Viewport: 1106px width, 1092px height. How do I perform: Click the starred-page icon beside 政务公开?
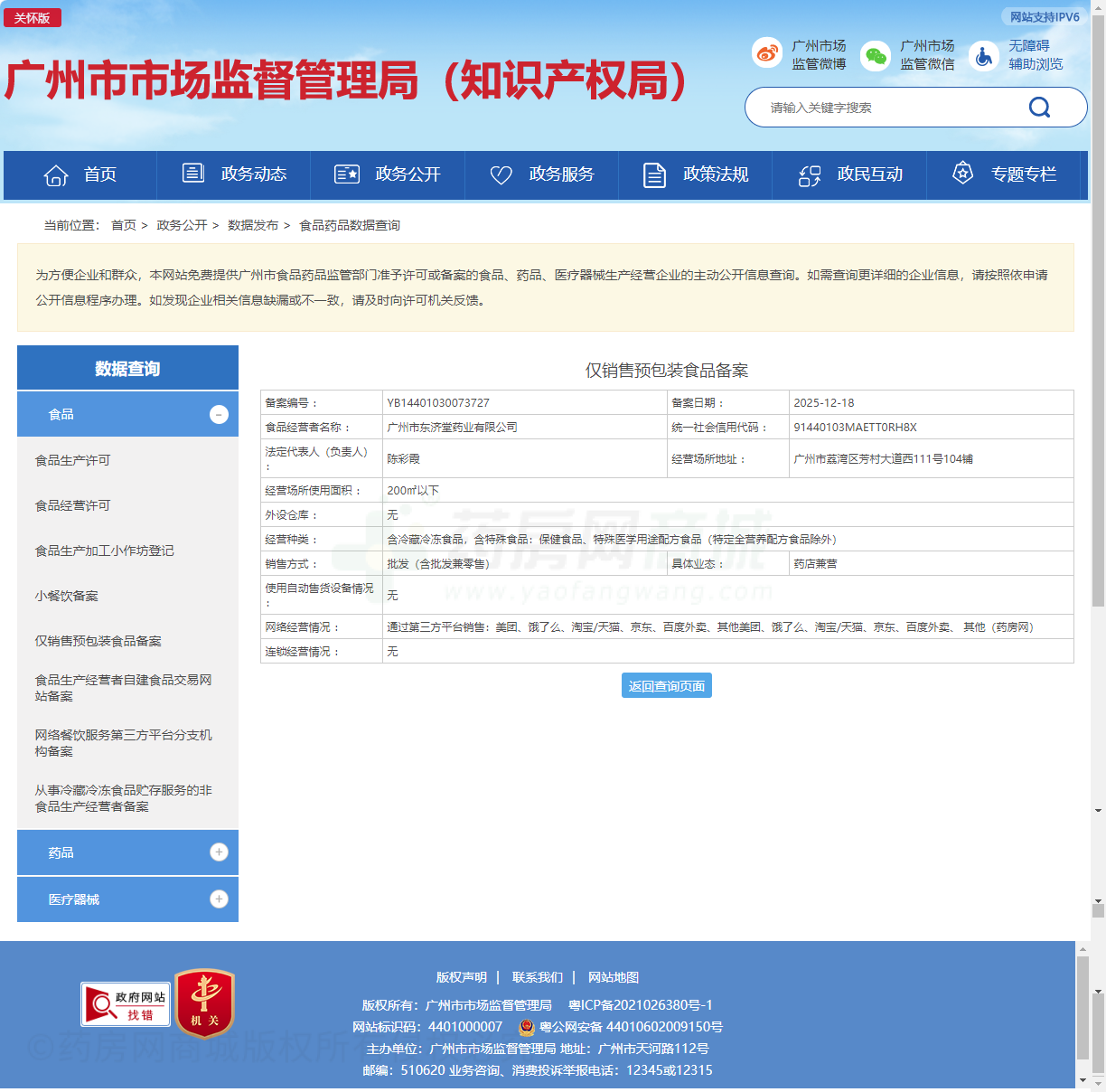[x=347, y=173]
